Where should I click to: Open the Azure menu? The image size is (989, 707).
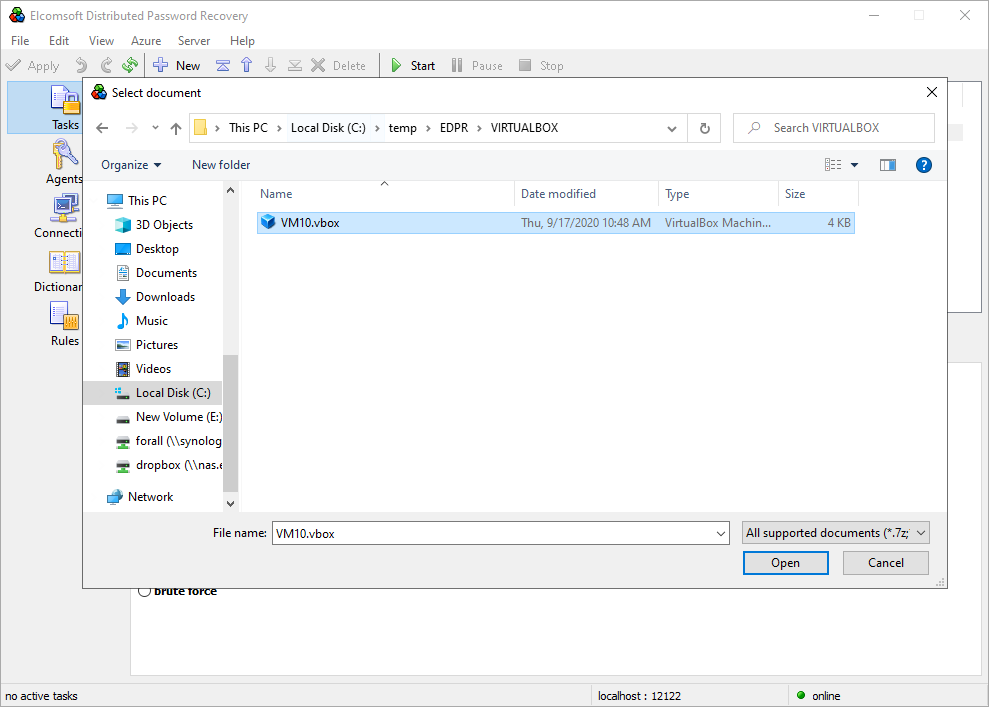click(146, 40)
